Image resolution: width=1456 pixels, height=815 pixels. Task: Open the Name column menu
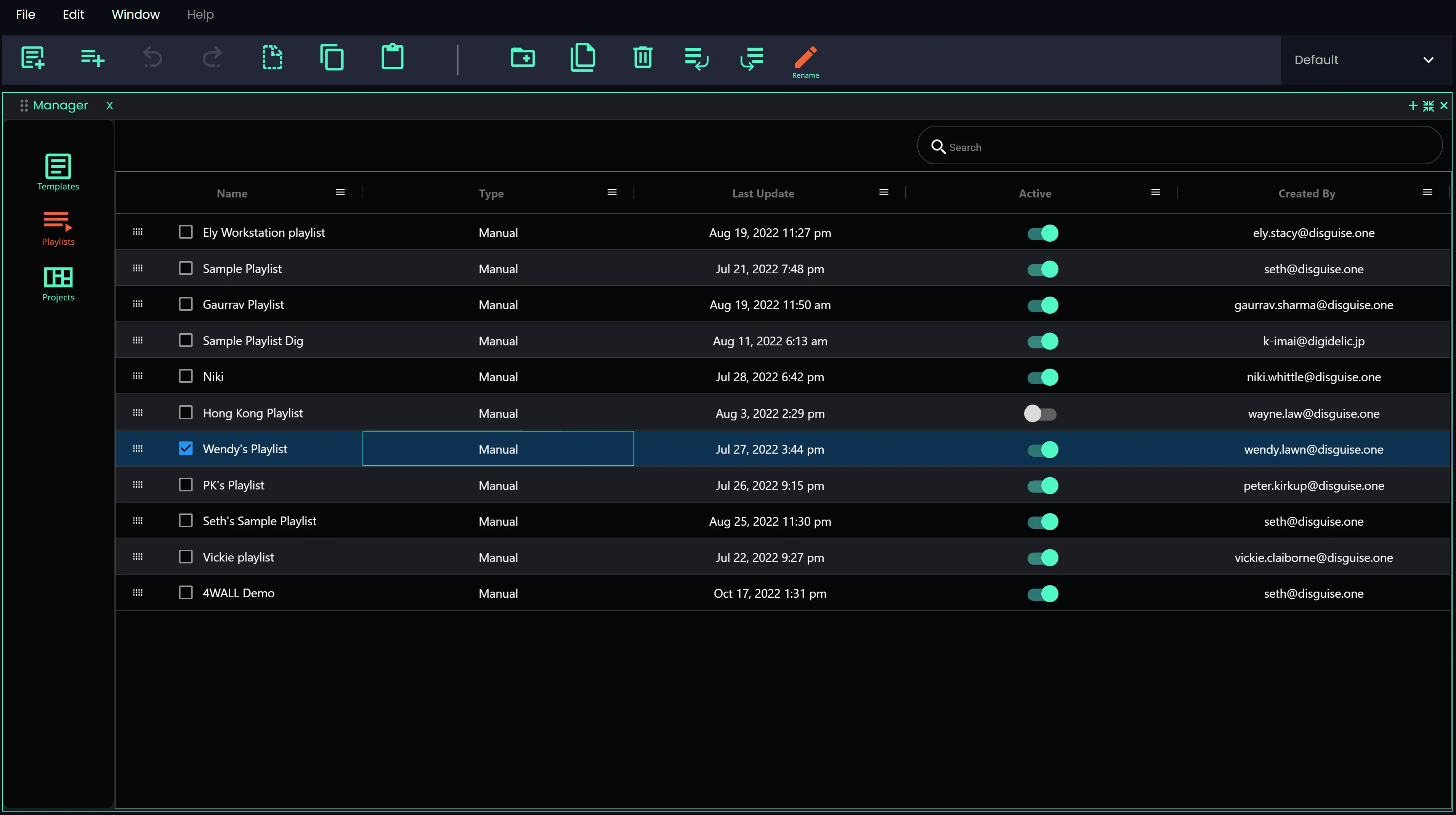click(x=340, y=193)
